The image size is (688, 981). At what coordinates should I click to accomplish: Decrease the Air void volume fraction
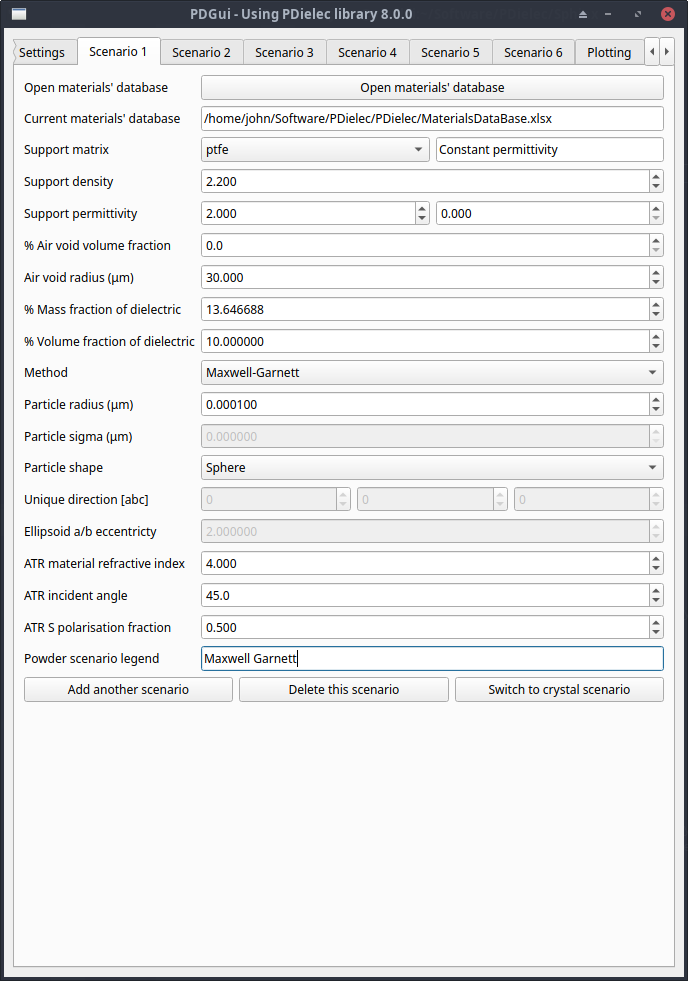pyautogui.click(x=656, y=250)
